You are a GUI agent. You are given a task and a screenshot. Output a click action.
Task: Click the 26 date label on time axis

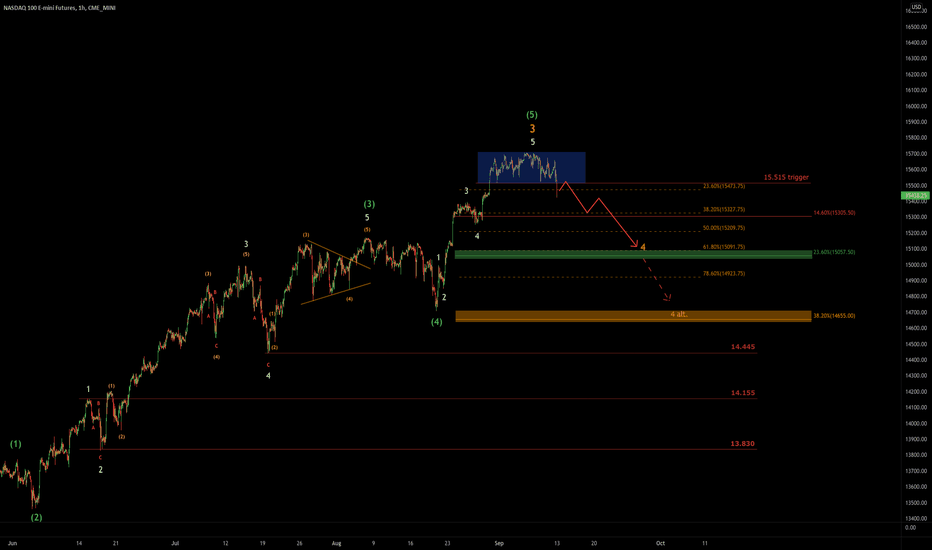point(300,543)
